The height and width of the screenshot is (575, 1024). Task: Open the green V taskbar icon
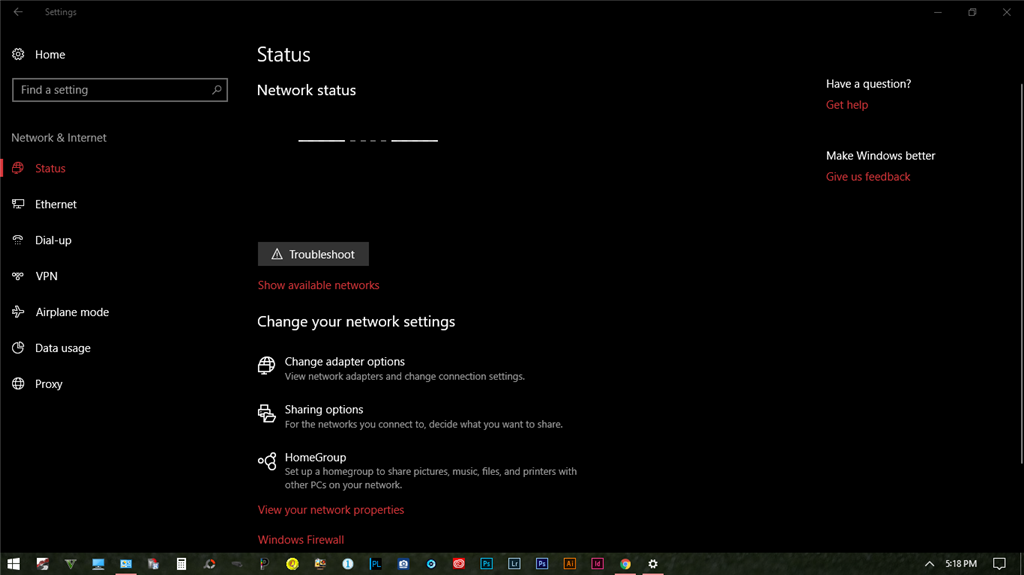click(70, 563)
